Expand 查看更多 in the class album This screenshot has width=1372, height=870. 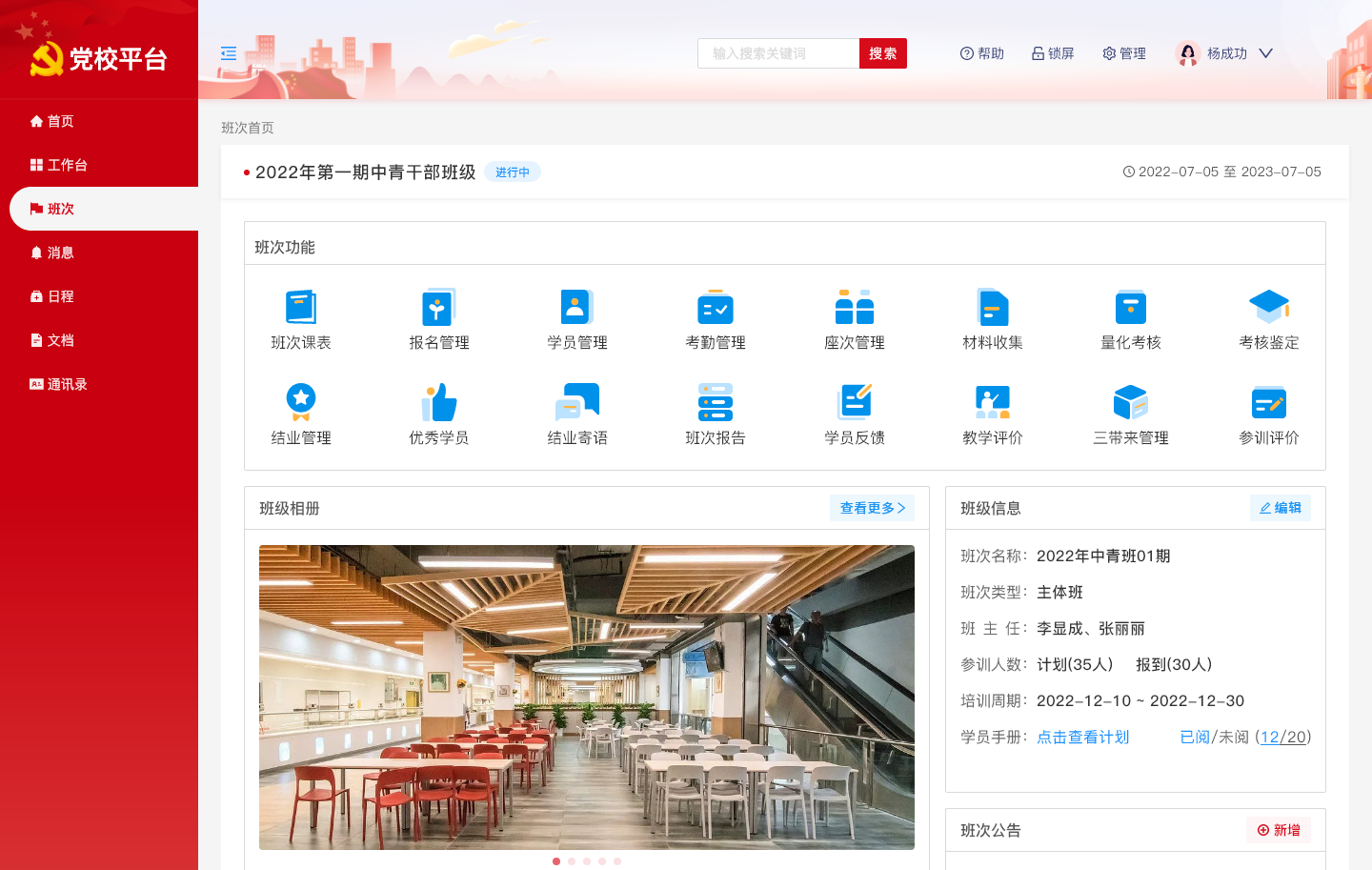tap(872, 508)
